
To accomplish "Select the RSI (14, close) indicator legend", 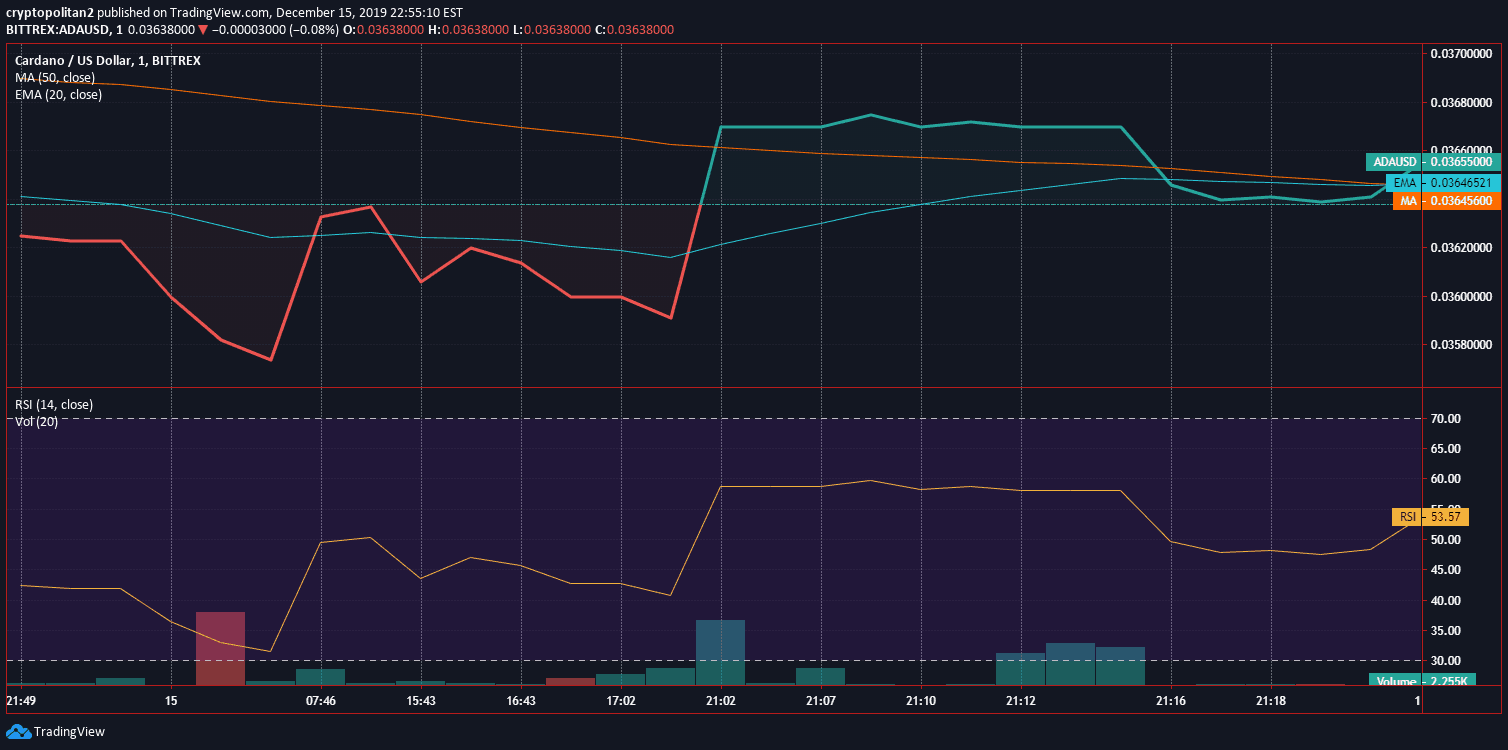I will (x=54, y=405).
